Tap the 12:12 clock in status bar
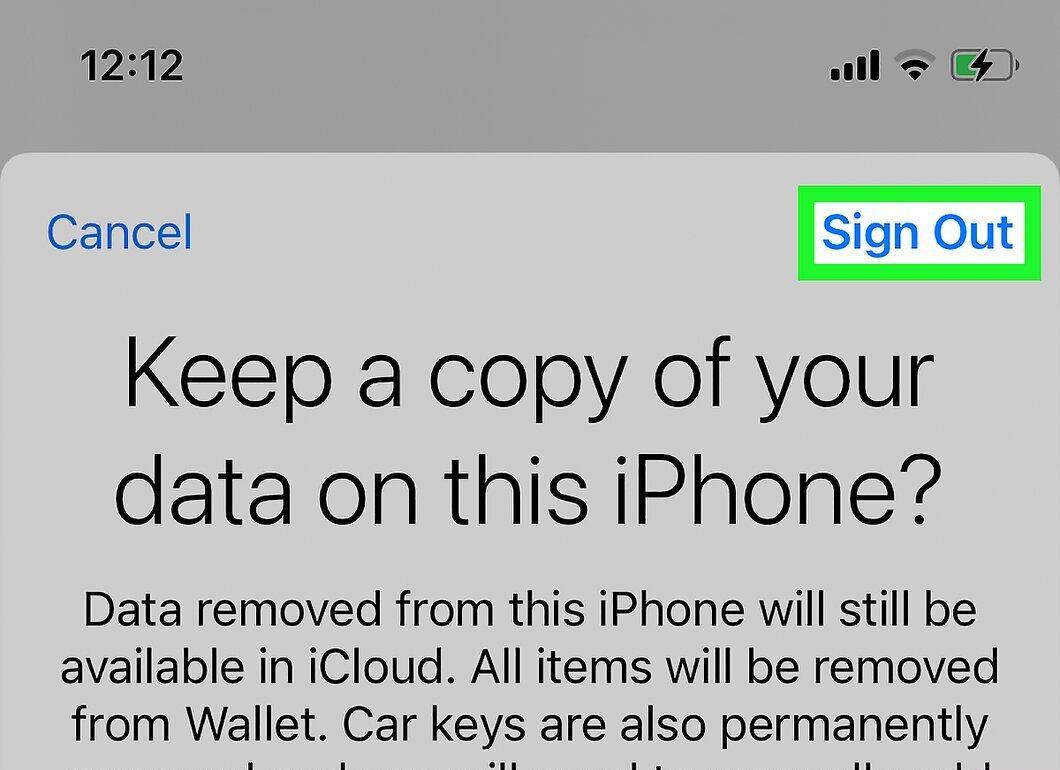This screenshot has height=770, width=1060. [132, 66]
